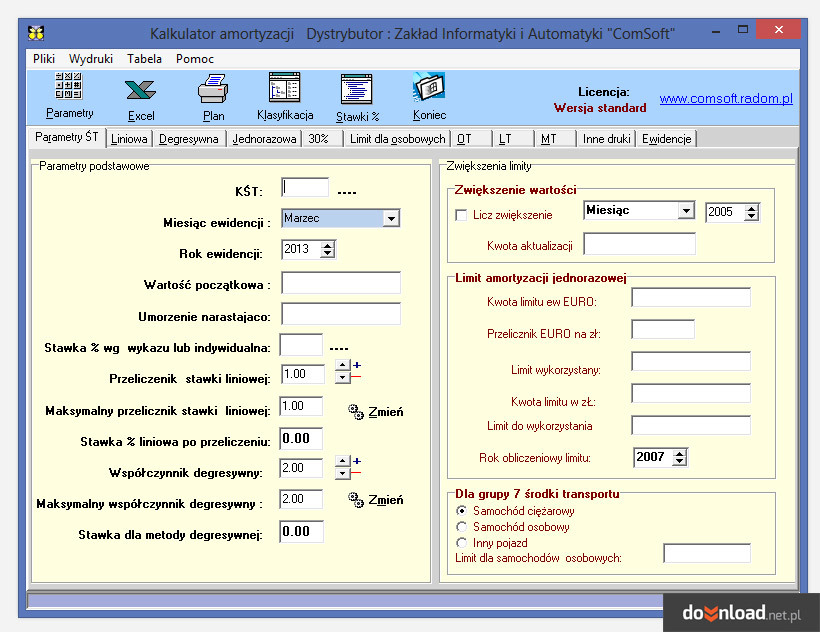
Task: Open the Parametry toolbar icon
Action: point(69,96)
